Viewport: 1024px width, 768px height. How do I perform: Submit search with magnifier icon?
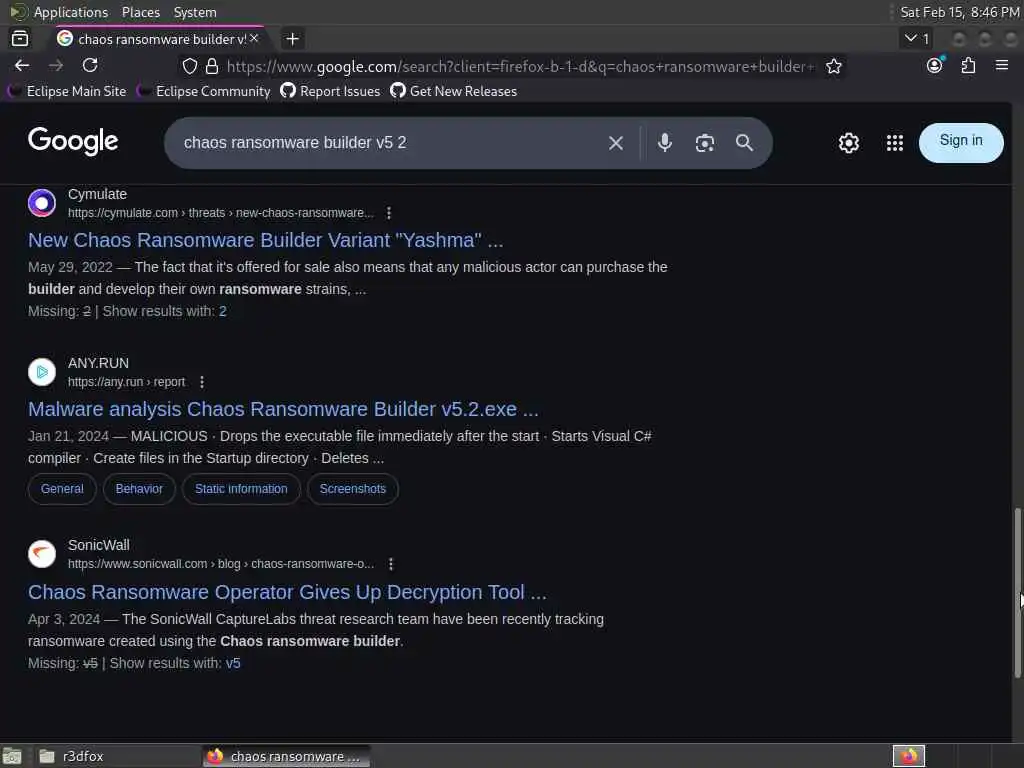744,142
